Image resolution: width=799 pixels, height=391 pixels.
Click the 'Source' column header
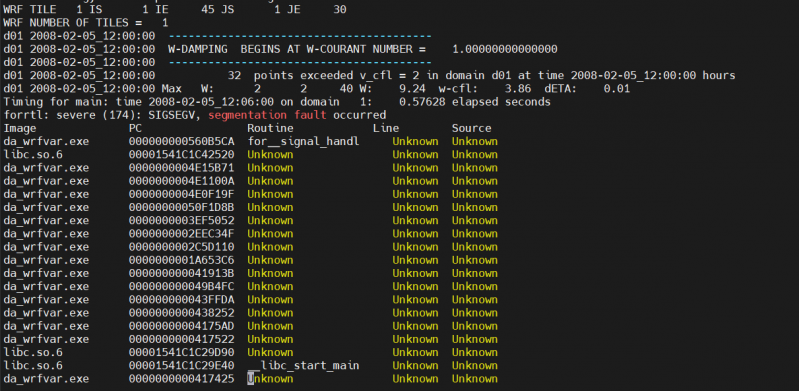[x=472, y=128]
